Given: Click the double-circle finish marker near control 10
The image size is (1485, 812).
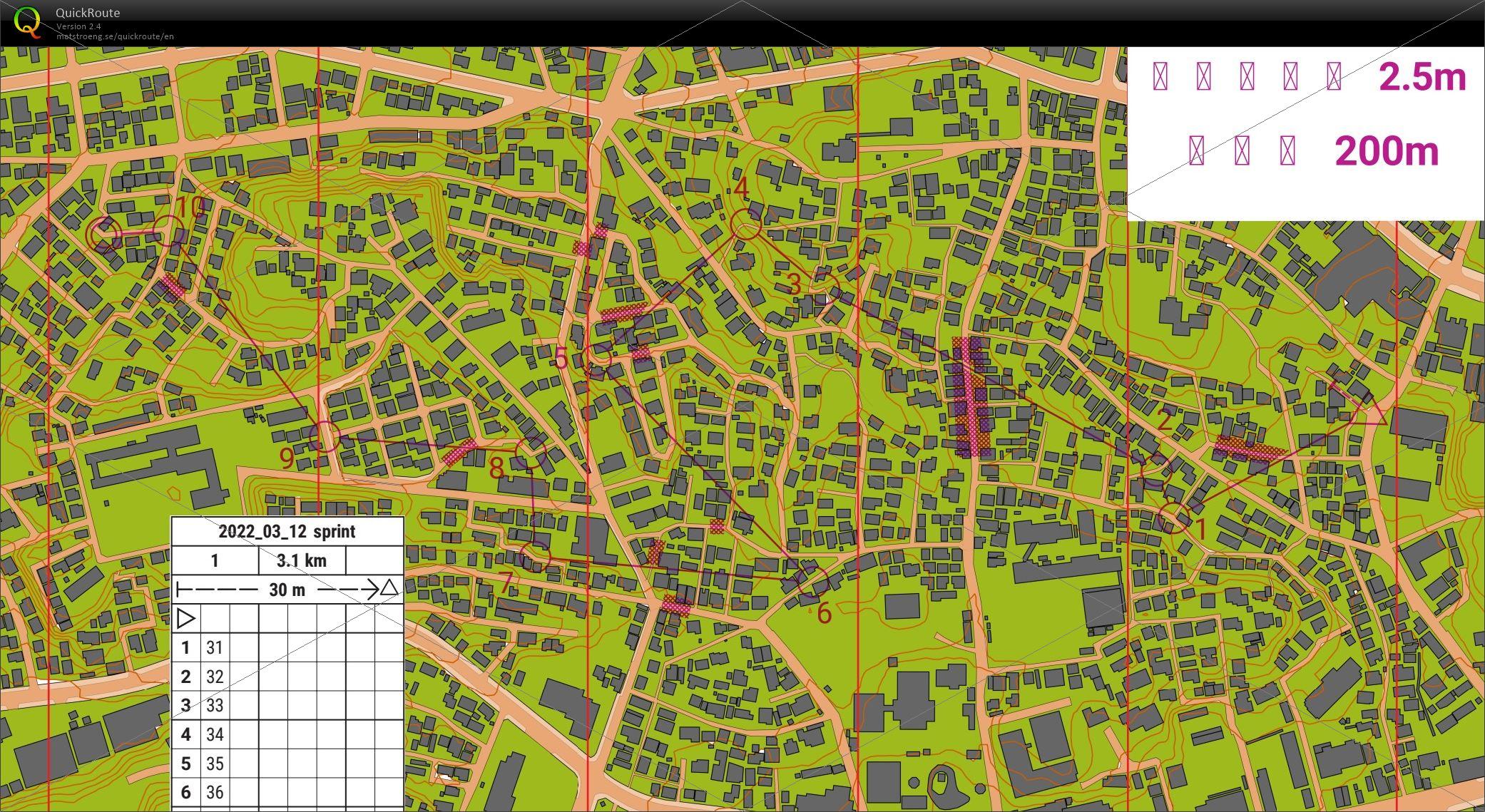Looking at the screenshot, I should (105, 235).
